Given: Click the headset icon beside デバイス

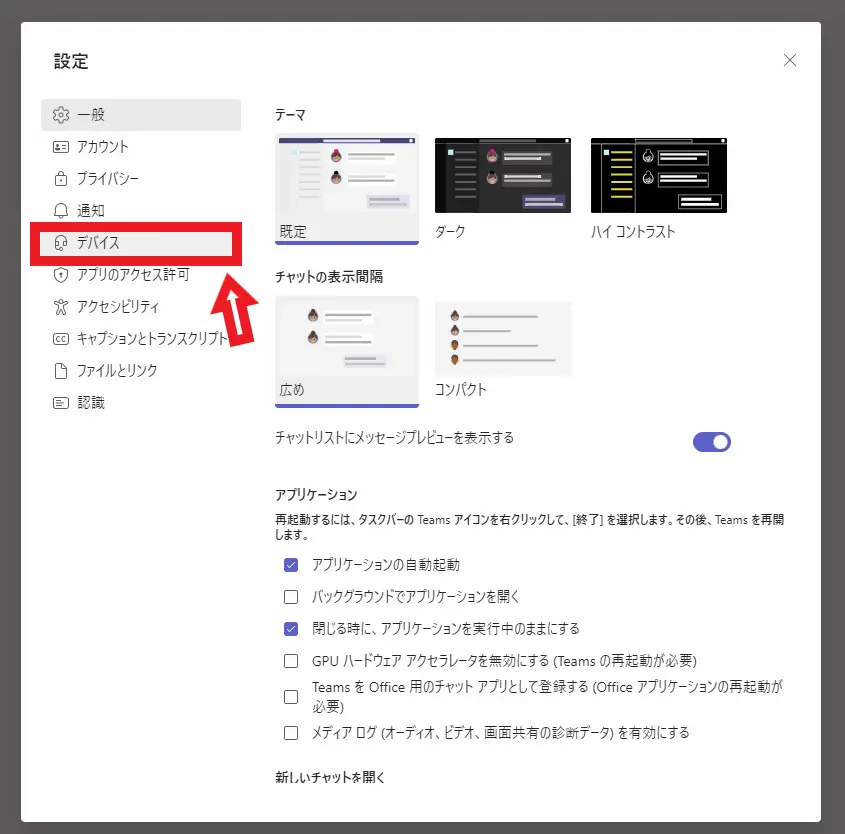Looking at the screenshot, I should [61, 243].
